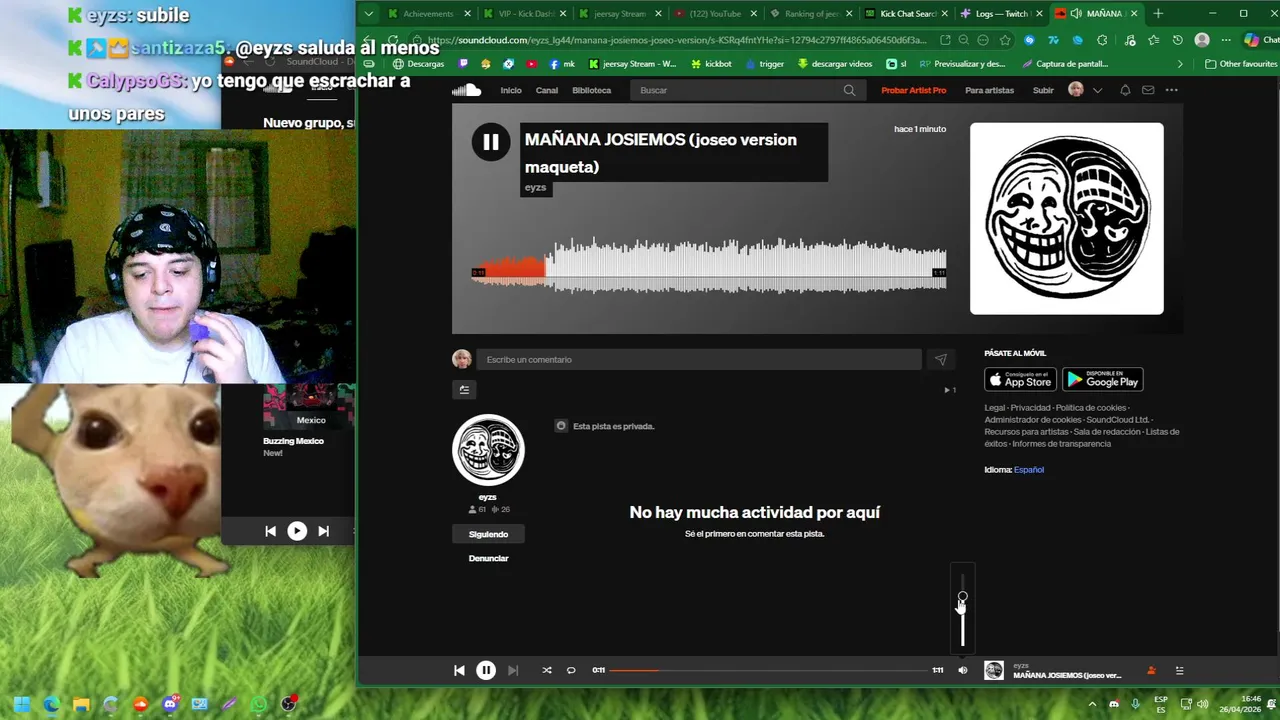Open the messages envelope icon
Screen dimensions: 1280x720
[x=1148, y=90]
